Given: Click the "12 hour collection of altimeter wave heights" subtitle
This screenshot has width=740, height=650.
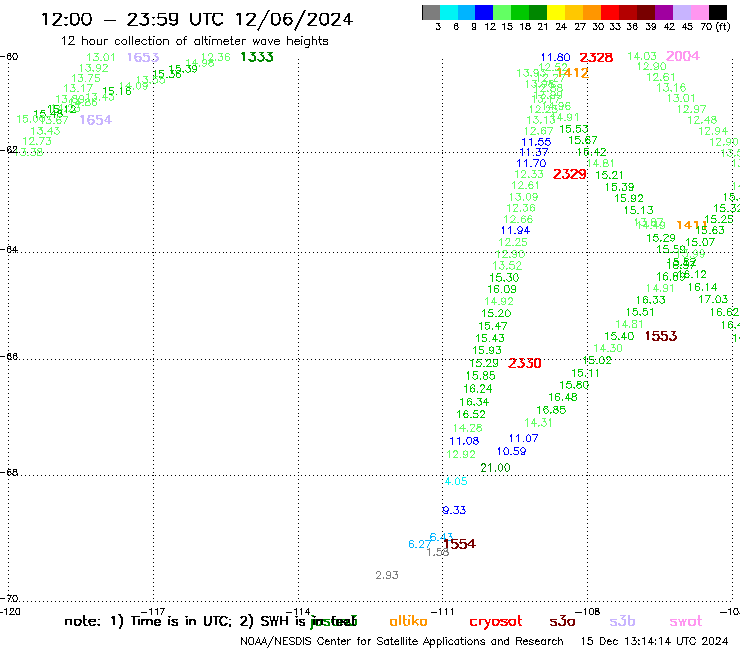Looking at the screenshot, I should (x=194, y=41).
